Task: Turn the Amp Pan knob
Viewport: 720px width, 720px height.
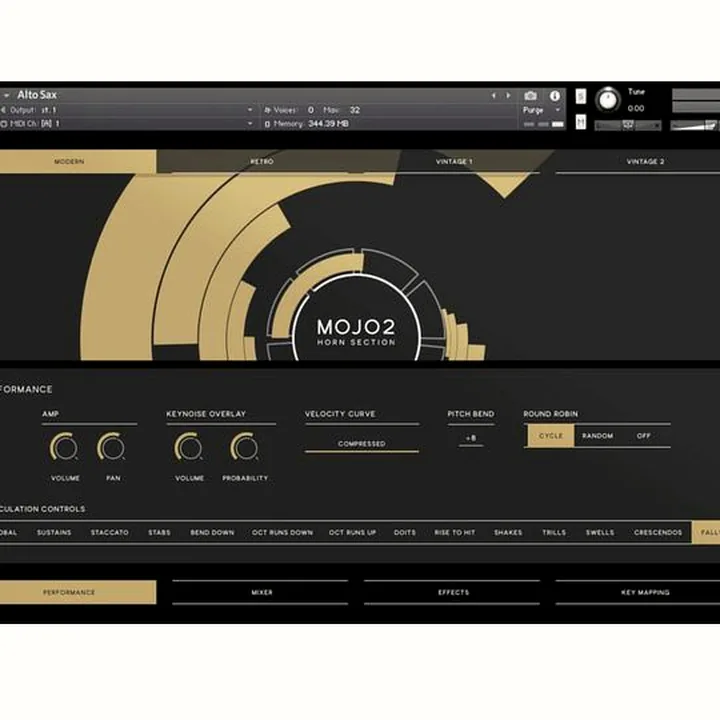Action: pyautogui.click(x=112, y=447)
